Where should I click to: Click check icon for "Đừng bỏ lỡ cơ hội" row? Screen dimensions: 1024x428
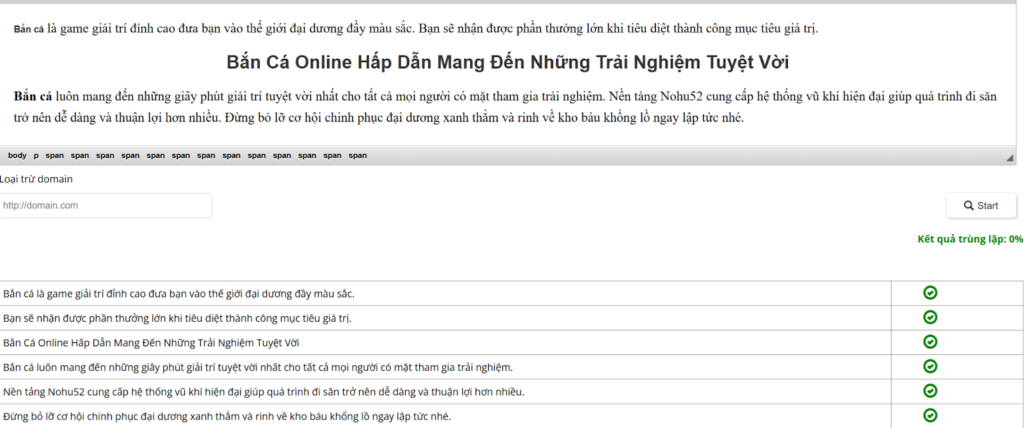[x=930, y=415]
